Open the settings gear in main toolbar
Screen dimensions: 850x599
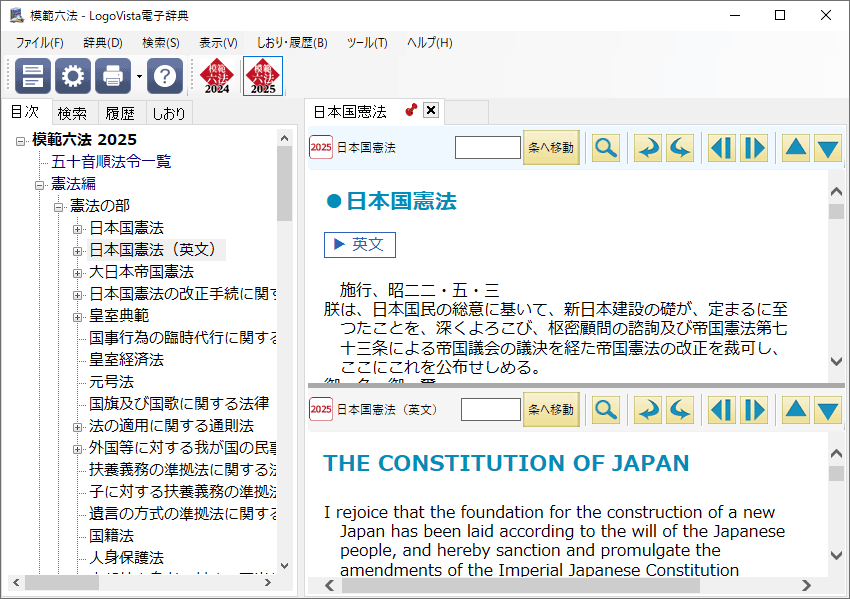click(x=73, y=76)
